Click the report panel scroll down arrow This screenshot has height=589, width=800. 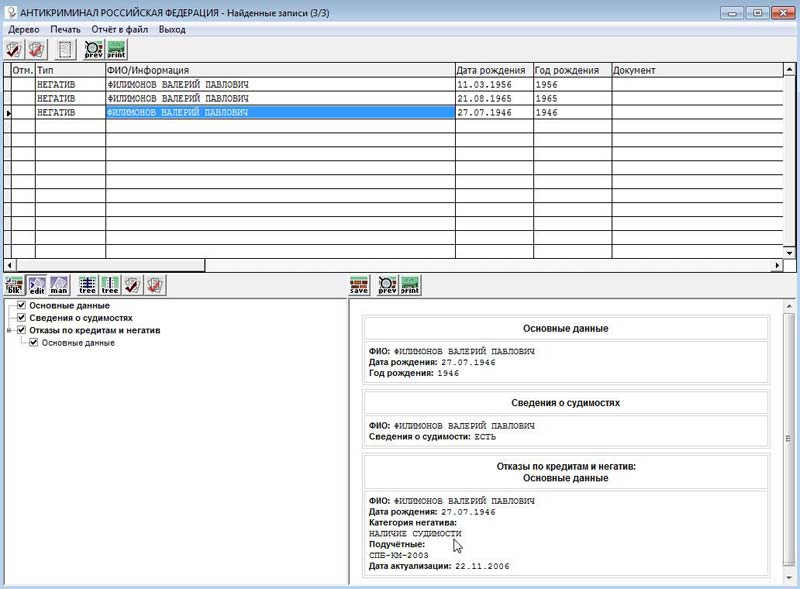point(789,577)
